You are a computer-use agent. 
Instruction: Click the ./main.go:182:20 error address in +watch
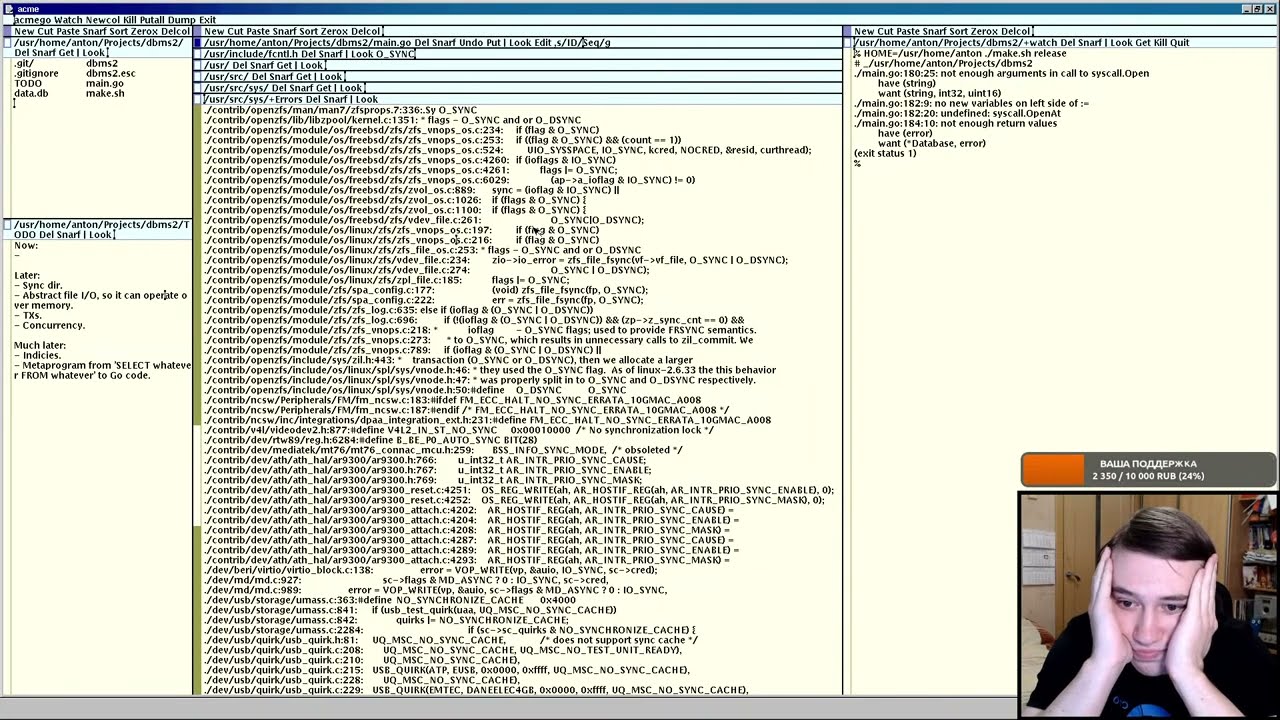point(896,114)
